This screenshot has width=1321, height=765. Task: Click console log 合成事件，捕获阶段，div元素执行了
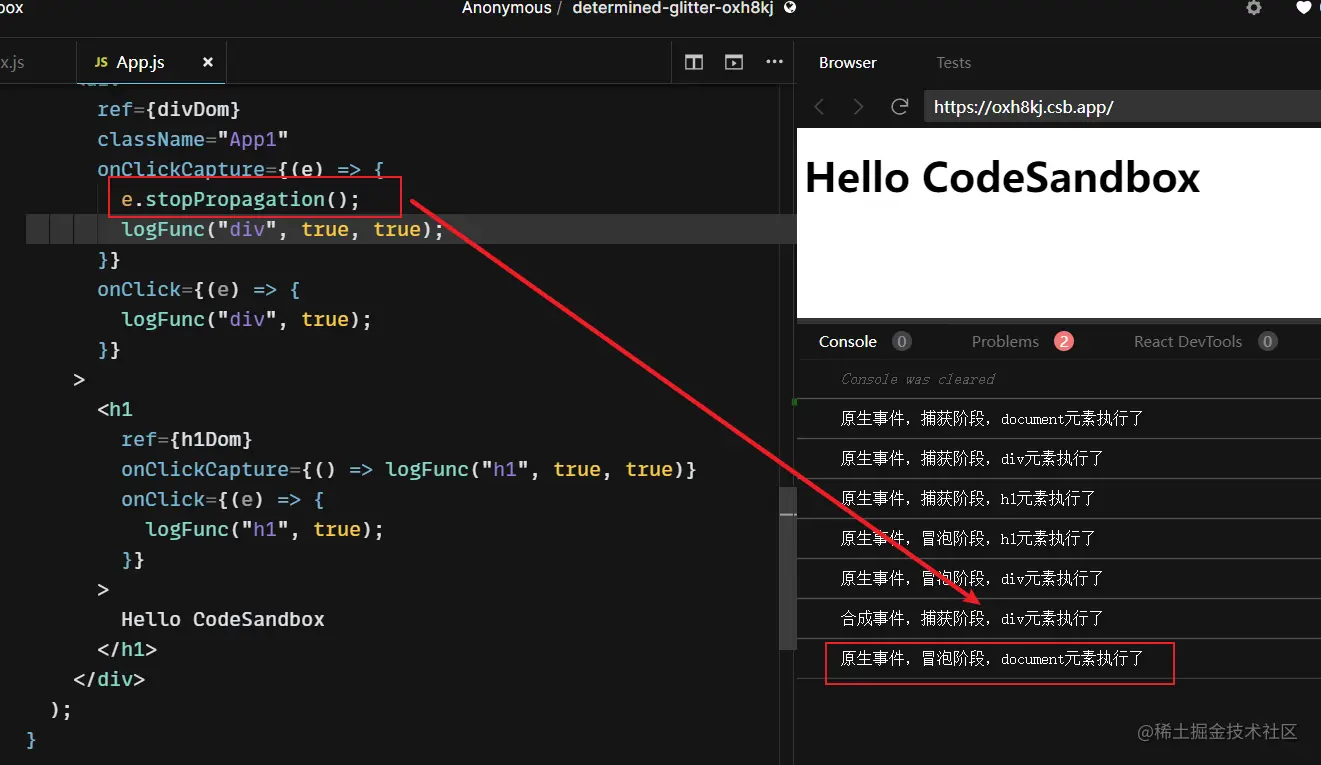tap(972, 619)
